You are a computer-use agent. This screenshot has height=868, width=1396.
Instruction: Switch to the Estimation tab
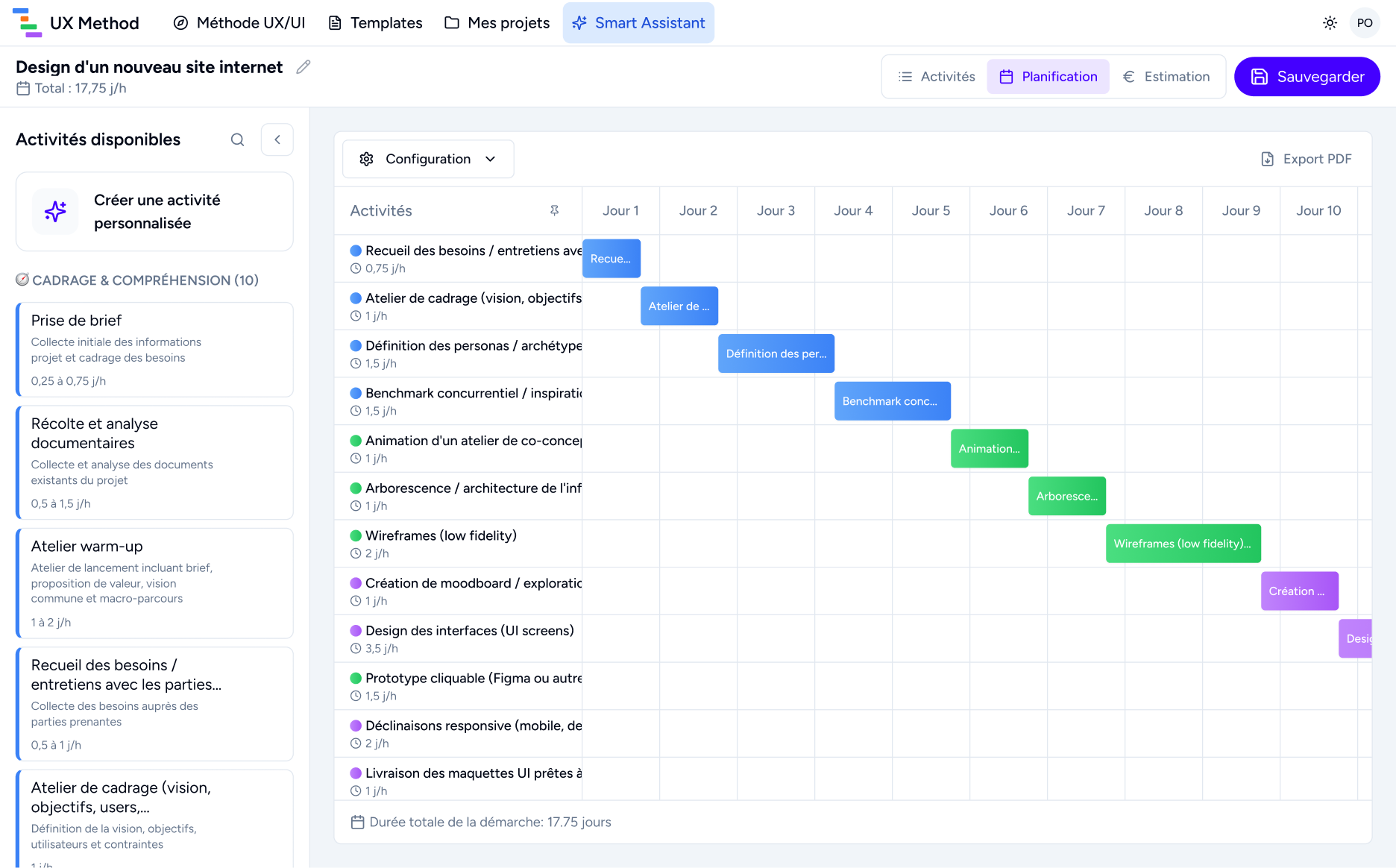pyautogui.click(x=1166, y=77)
